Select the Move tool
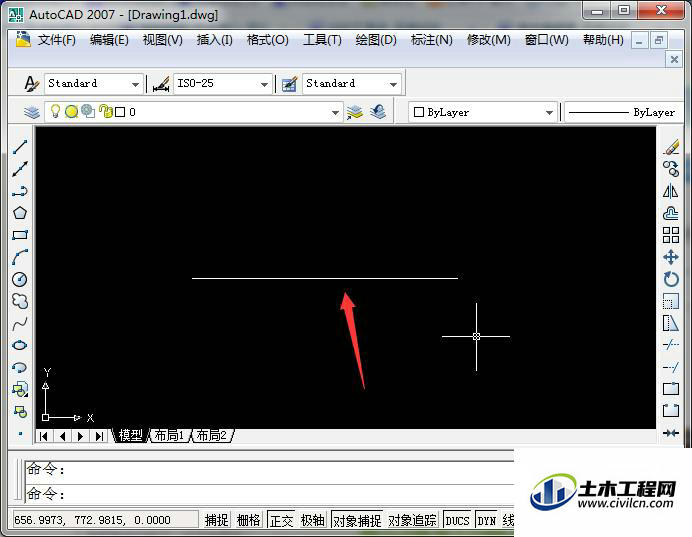The image size is (692, 537). (671, 257)
